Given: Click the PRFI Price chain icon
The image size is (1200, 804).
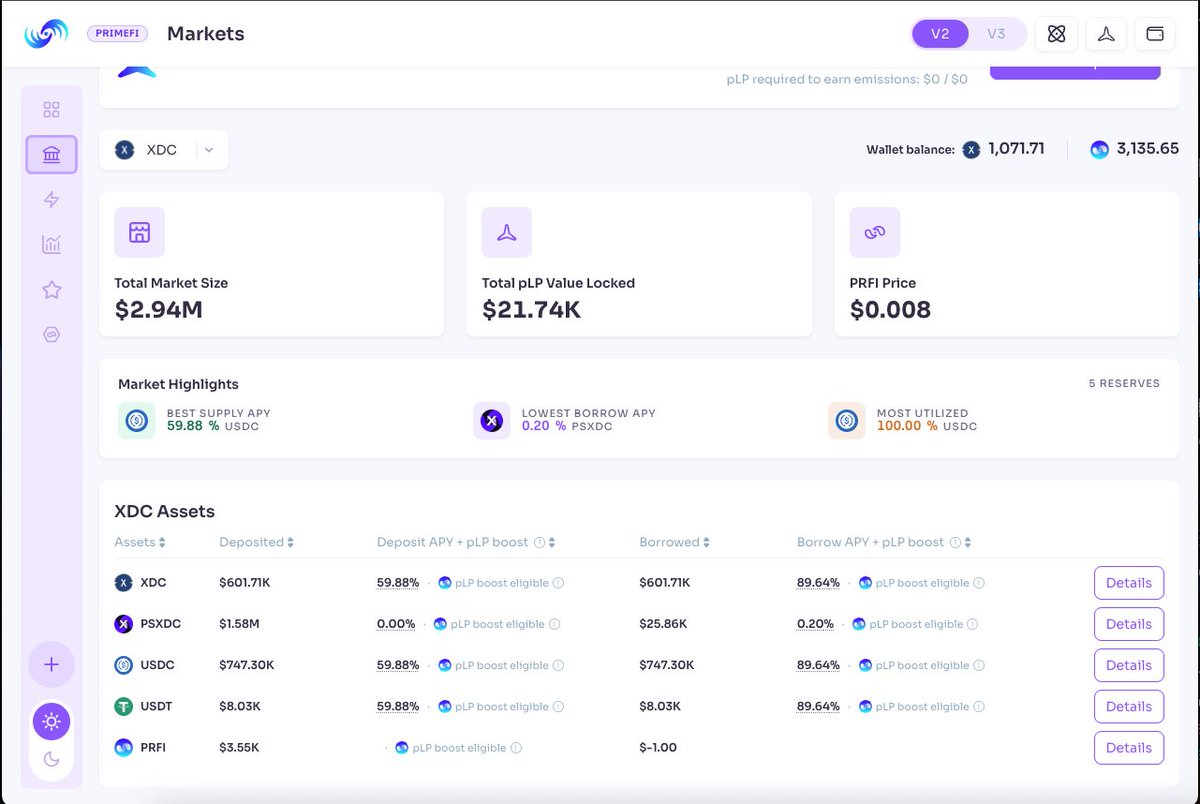Looking at the screenshot, I should click(875, 232).
